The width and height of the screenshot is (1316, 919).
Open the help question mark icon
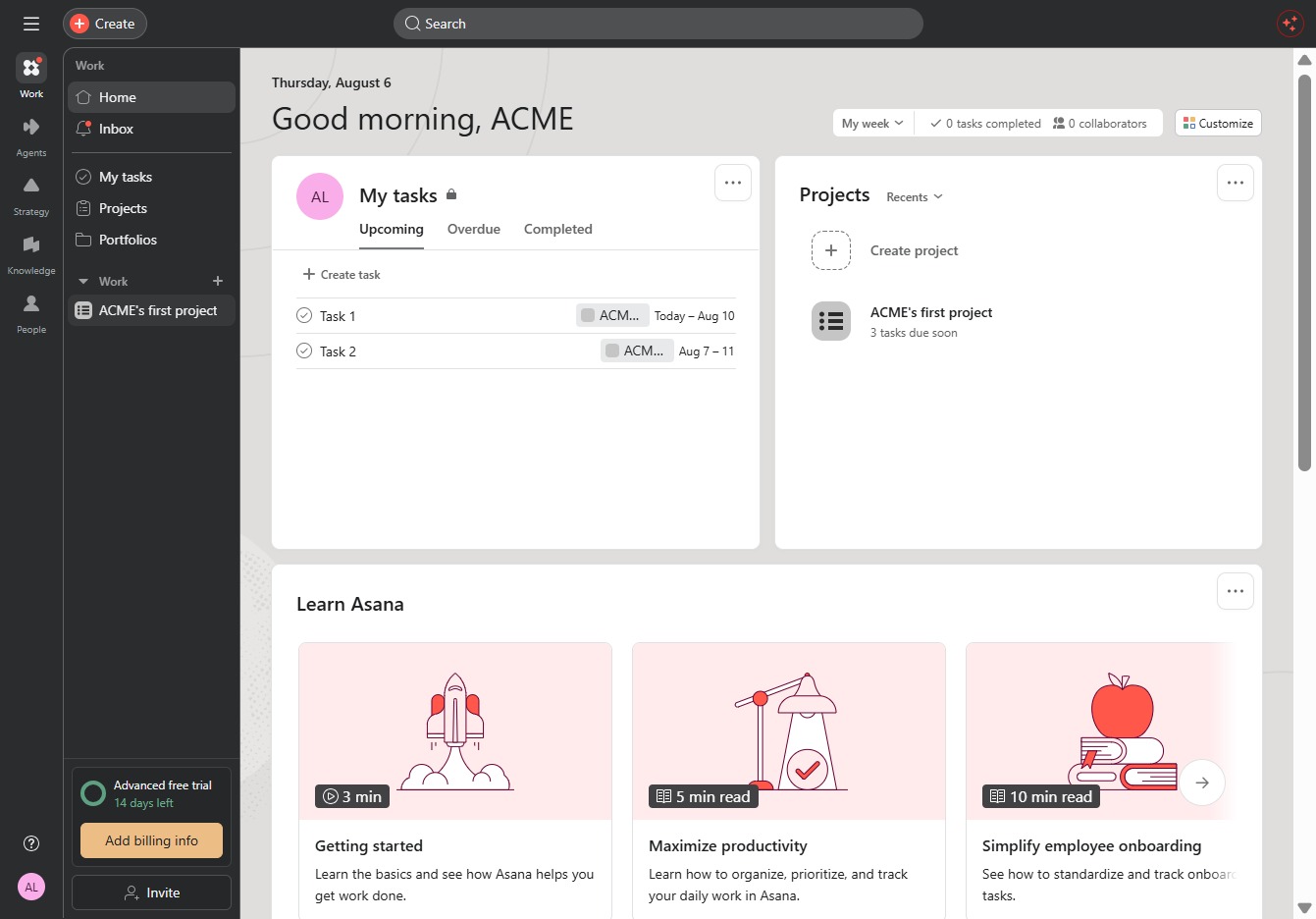[31, 843]
